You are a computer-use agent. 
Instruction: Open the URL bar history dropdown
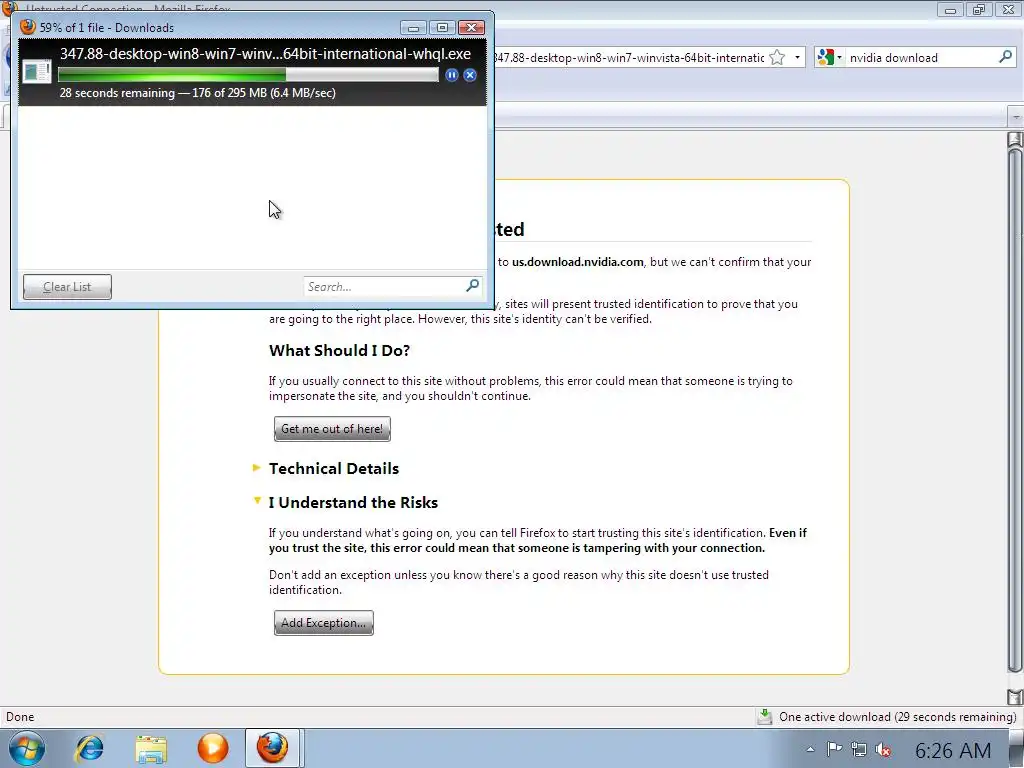tap(797, 57)
